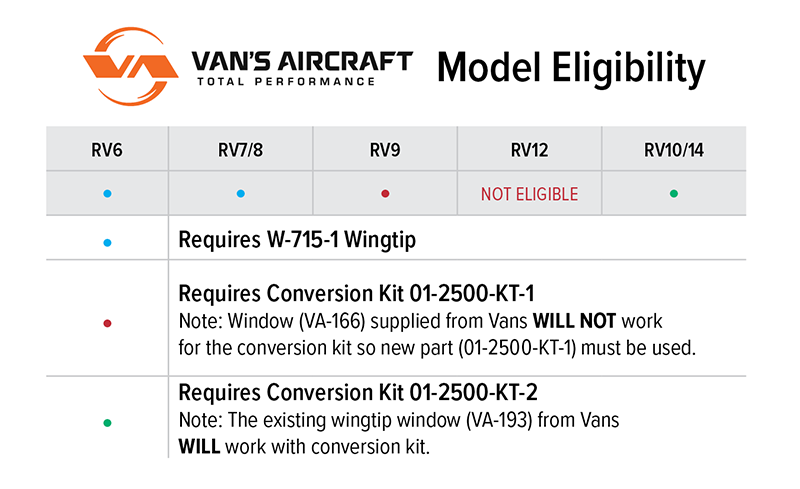Click the VA-166 window note text
This screenshot has width=800, height=489.
click(437, 334)
